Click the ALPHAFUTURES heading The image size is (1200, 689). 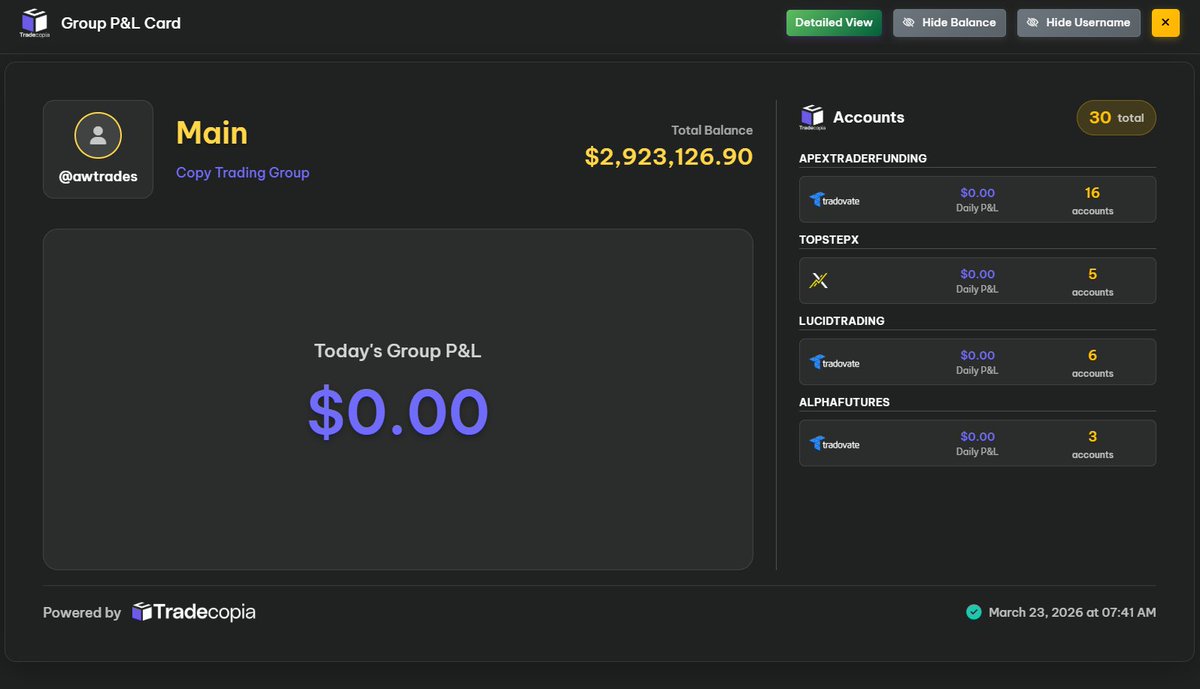point(844,402)
